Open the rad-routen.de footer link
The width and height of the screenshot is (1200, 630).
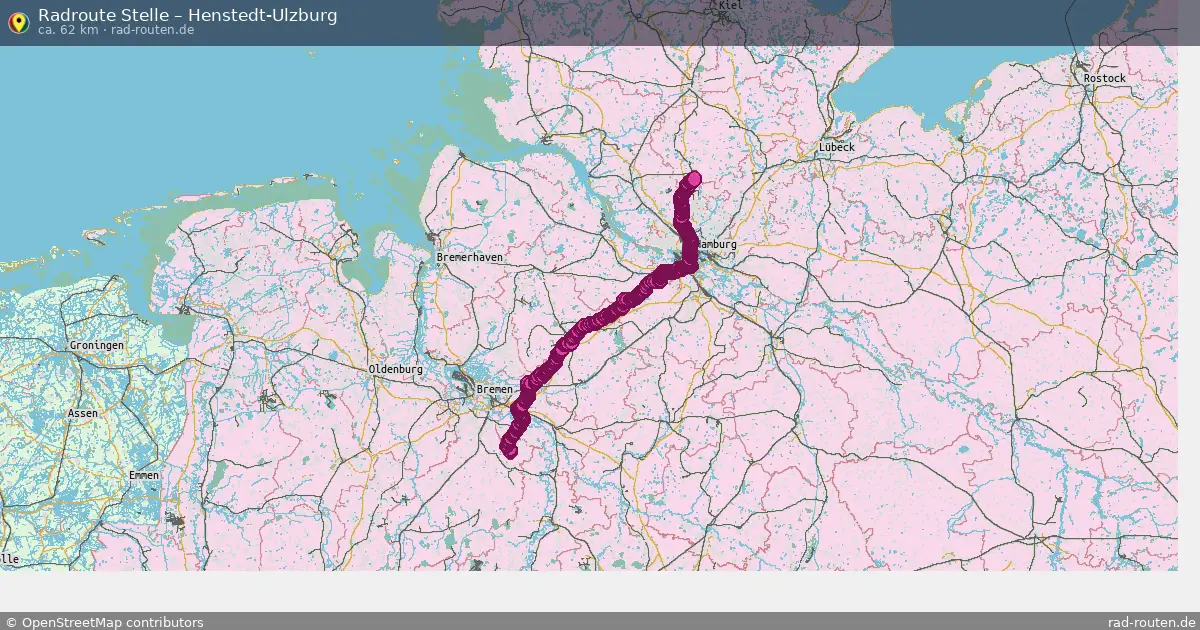coord(1152,622)
